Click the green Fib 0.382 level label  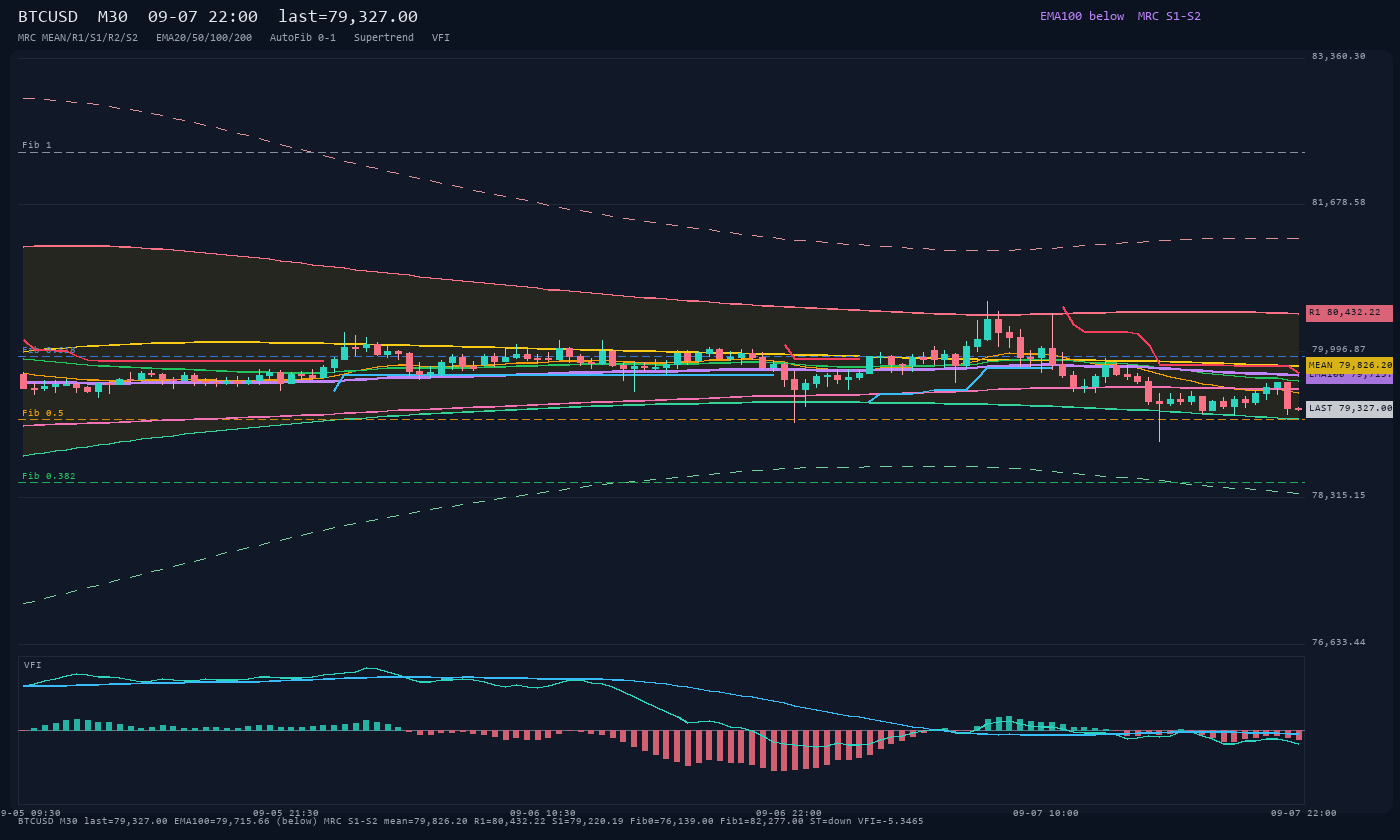coord(49,476)
